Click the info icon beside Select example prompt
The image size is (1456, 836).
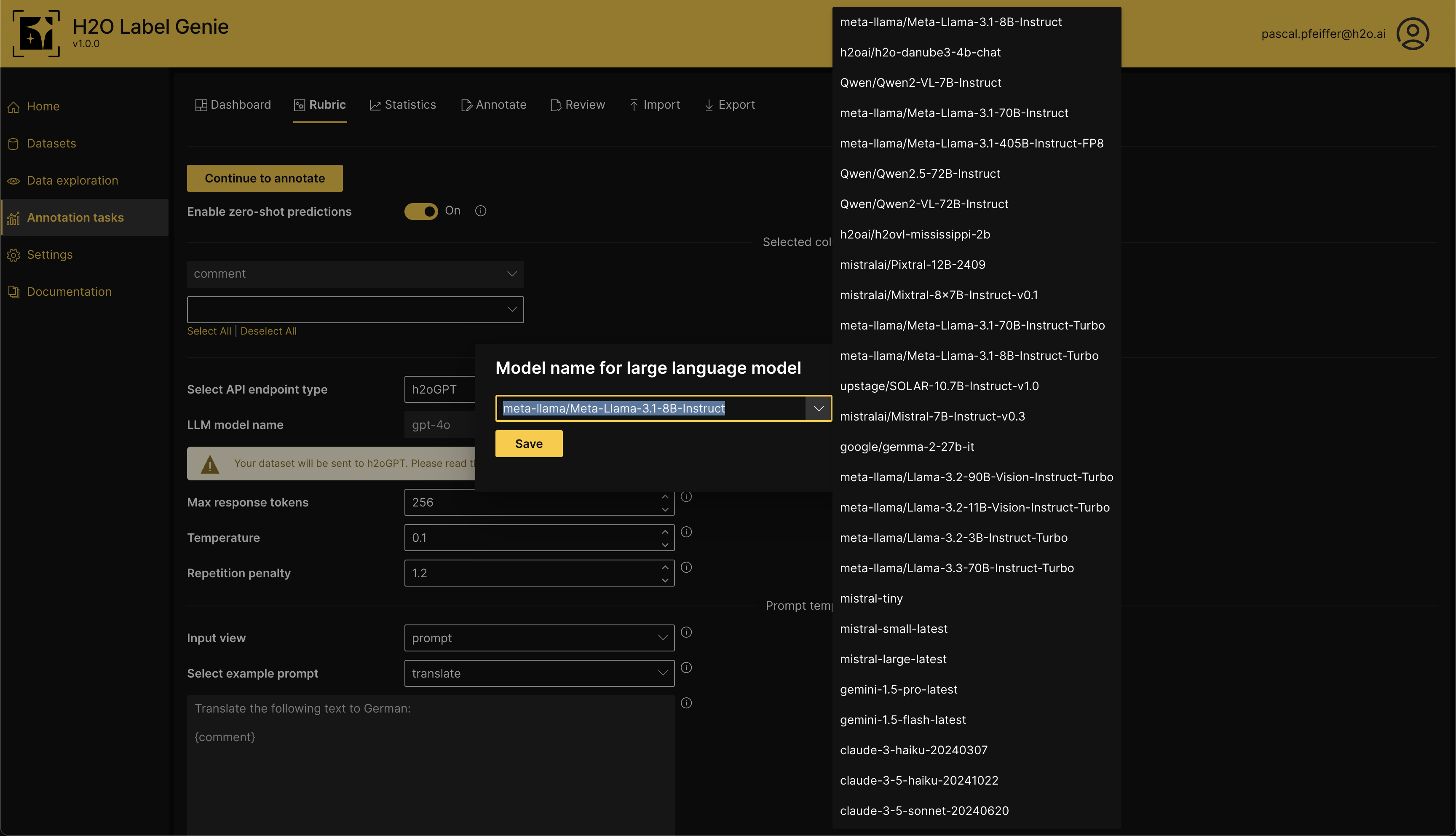(x=686, y=668)
